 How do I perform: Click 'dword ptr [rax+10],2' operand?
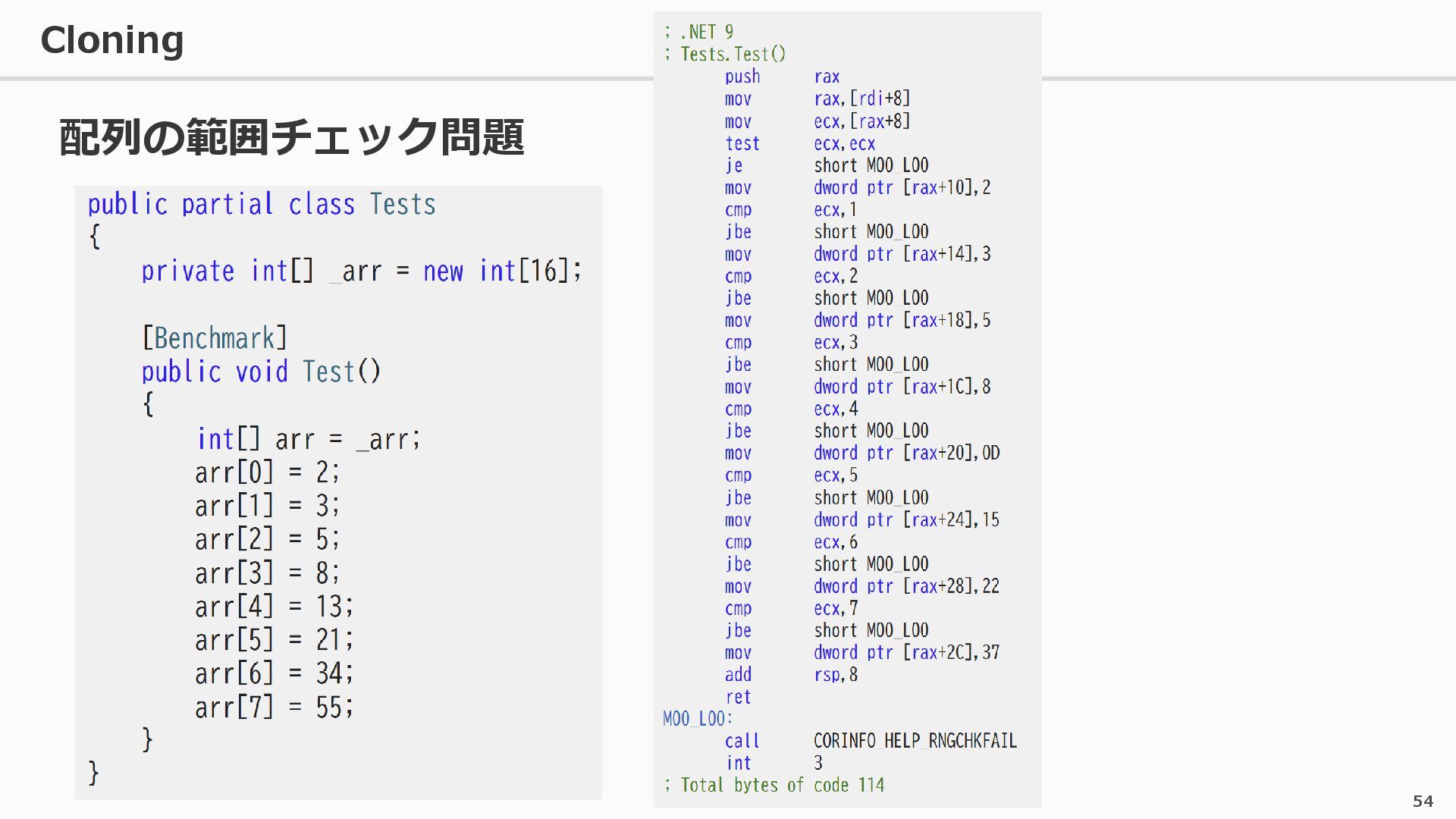pos(902,187)
